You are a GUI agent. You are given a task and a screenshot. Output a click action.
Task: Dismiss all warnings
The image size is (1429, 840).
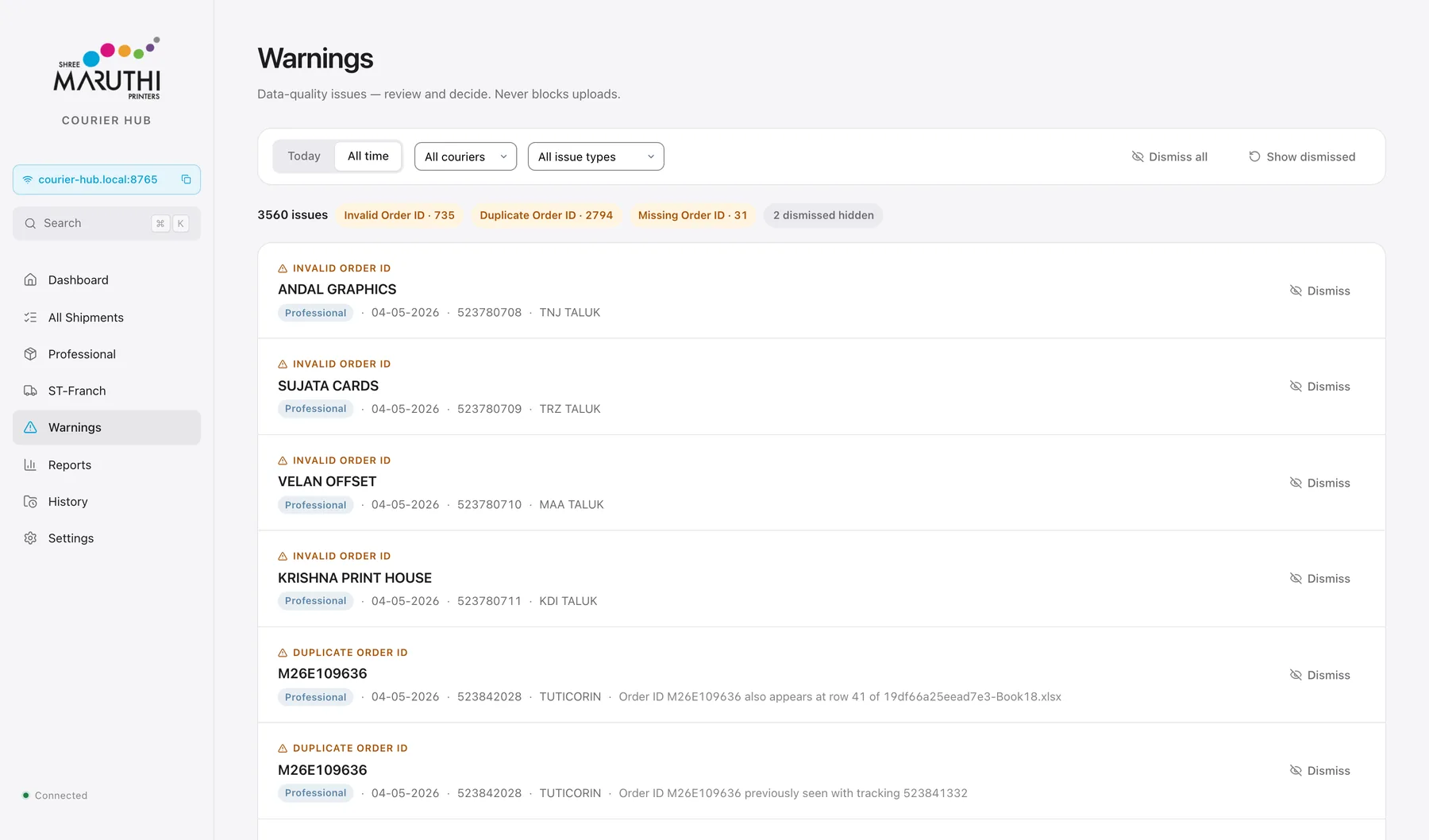[1169, 156]
